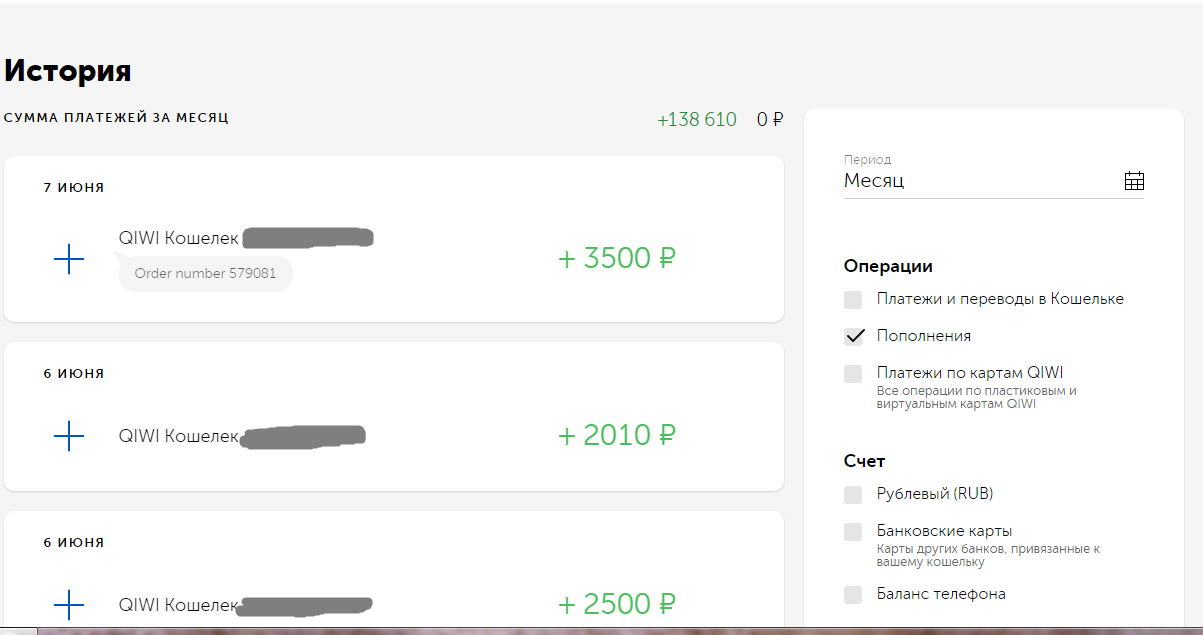Click the +138 610 monthly income total

[697, 120]
